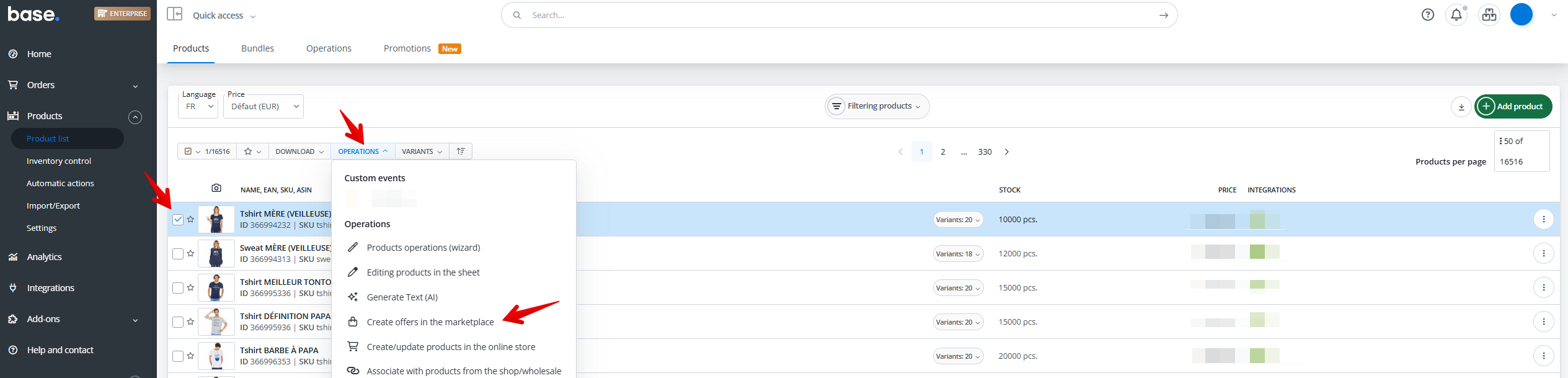Click the sort order icon in toolbar

(461, 151)
